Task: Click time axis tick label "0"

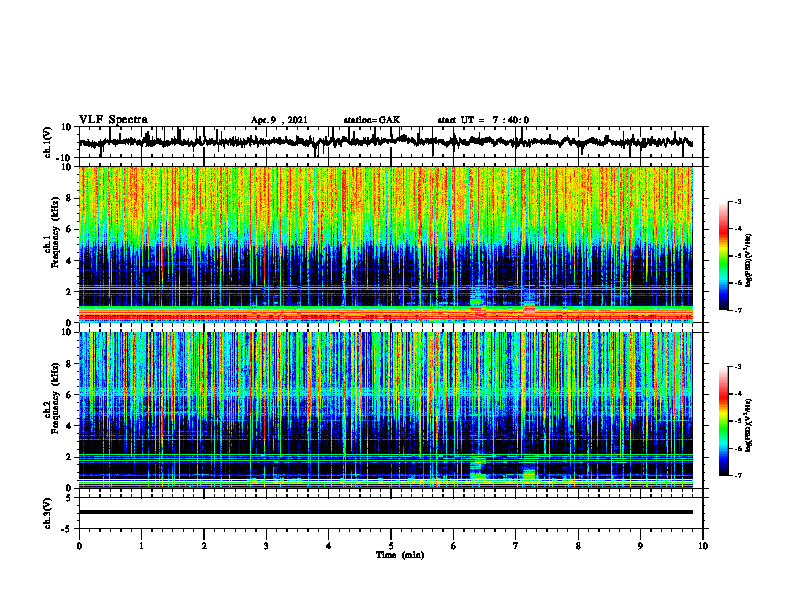Action: 79,546
